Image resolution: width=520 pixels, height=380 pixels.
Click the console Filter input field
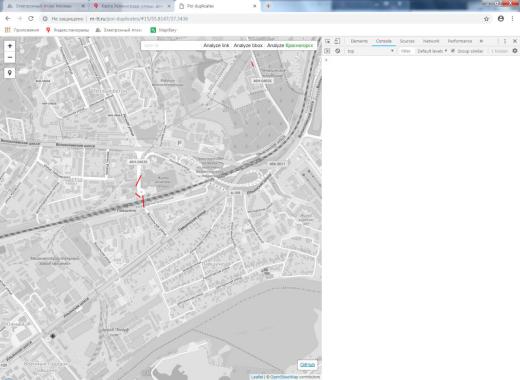pyautogui.click(x=406, y=51)
